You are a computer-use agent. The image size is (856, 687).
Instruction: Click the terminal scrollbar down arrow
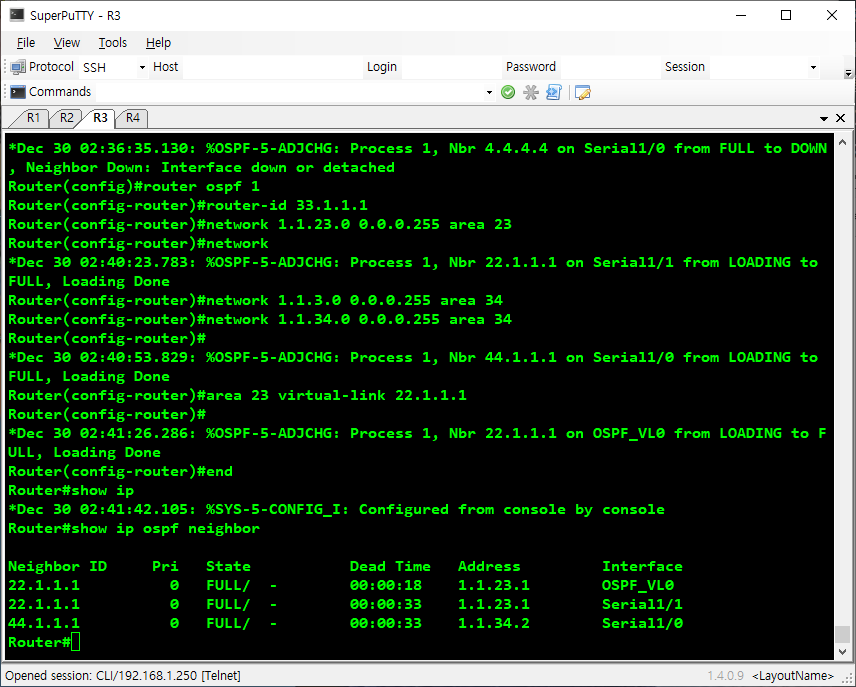(842, 652)
